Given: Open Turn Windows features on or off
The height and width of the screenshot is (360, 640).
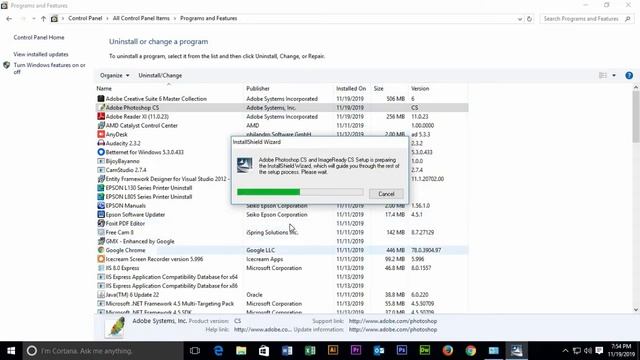Looking at the screenshot, I should 49,68.
